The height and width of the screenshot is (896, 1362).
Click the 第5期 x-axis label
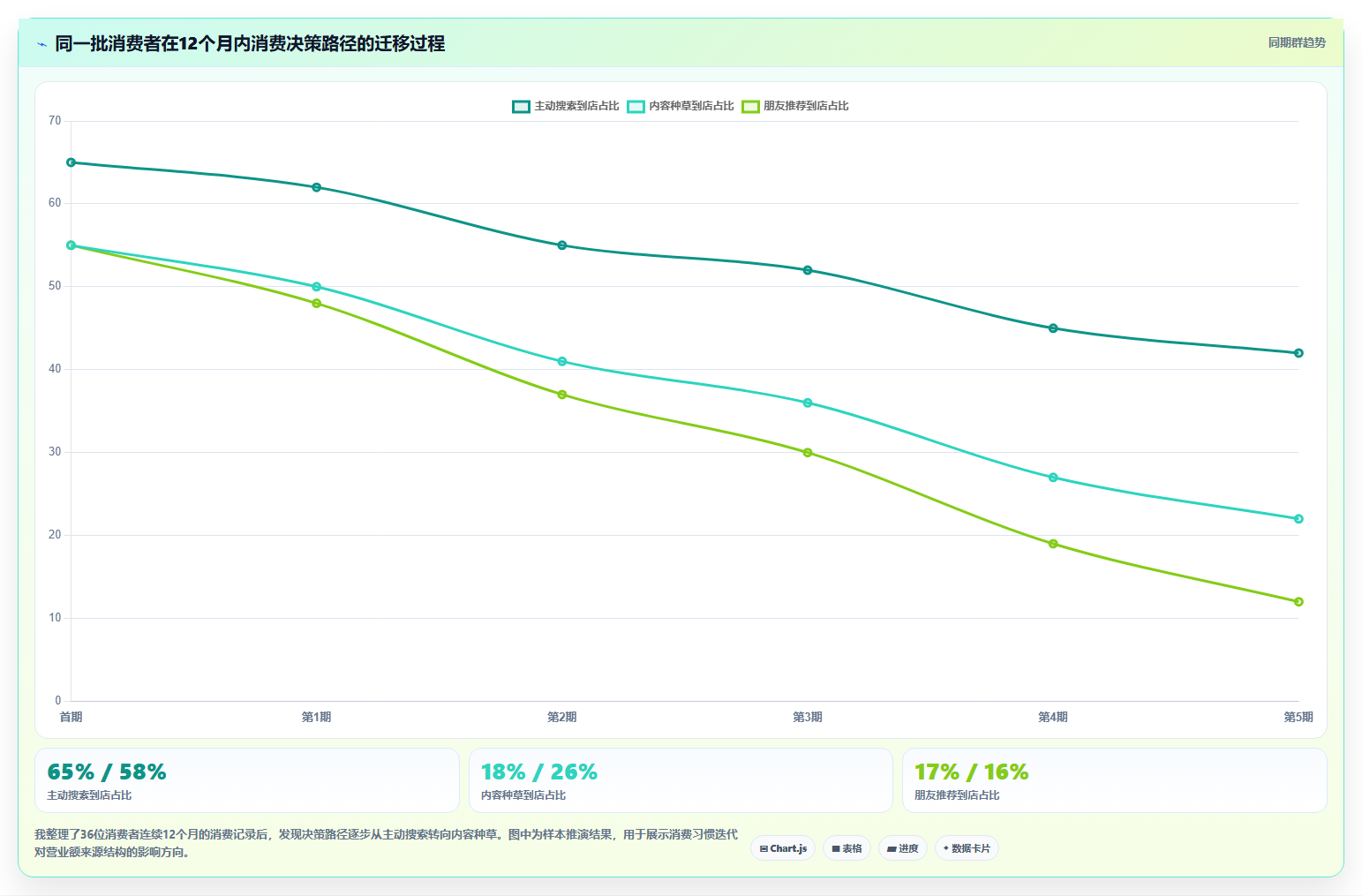1298,717
